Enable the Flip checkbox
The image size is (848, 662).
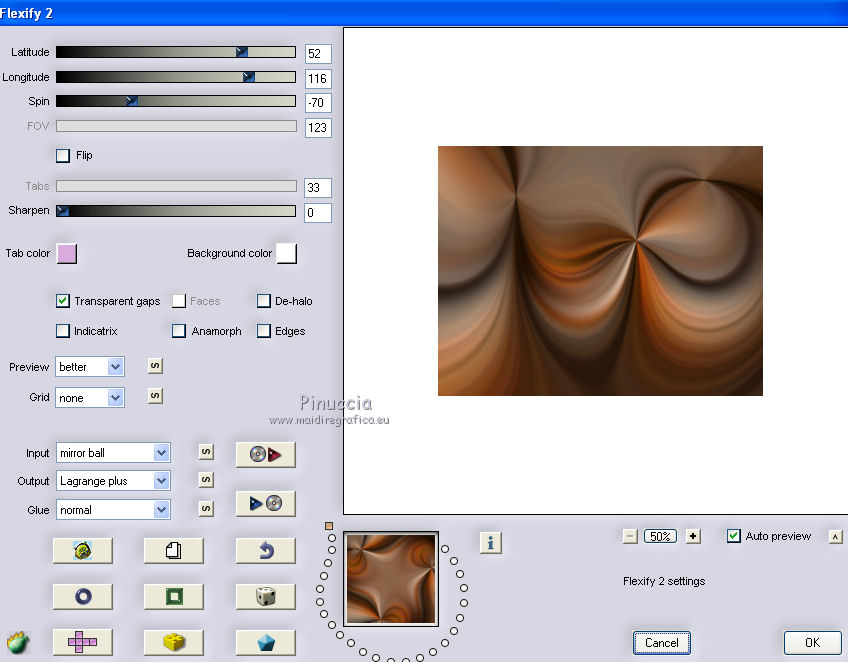click(63, 156)
